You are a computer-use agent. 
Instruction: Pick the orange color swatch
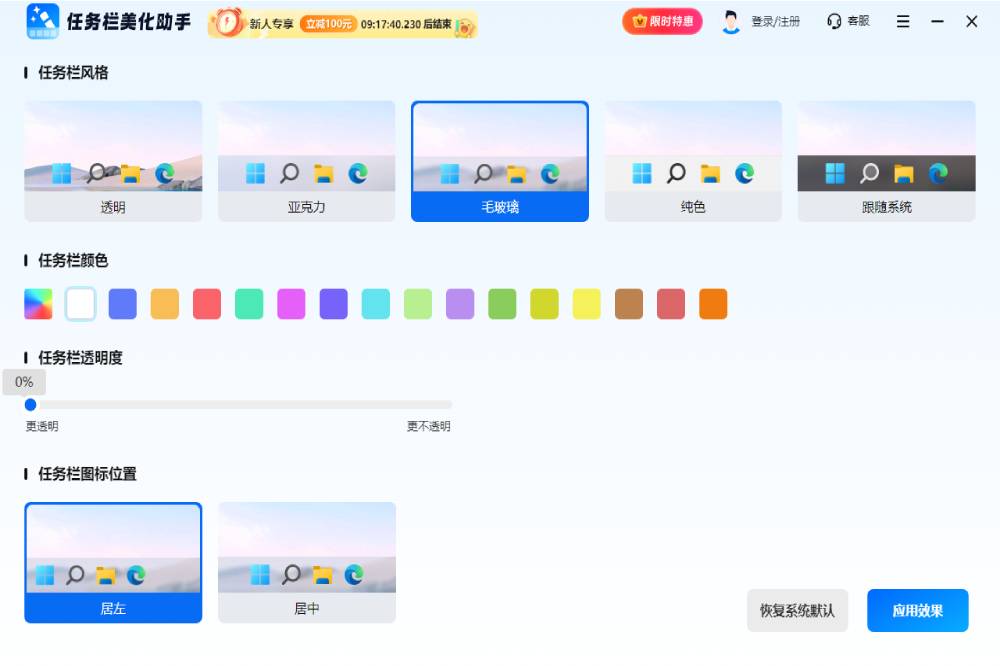point(713,304)
